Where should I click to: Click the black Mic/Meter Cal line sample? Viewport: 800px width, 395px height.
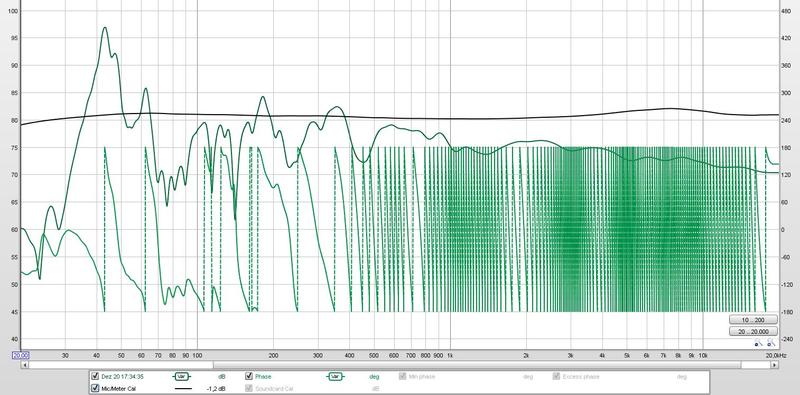183,389
